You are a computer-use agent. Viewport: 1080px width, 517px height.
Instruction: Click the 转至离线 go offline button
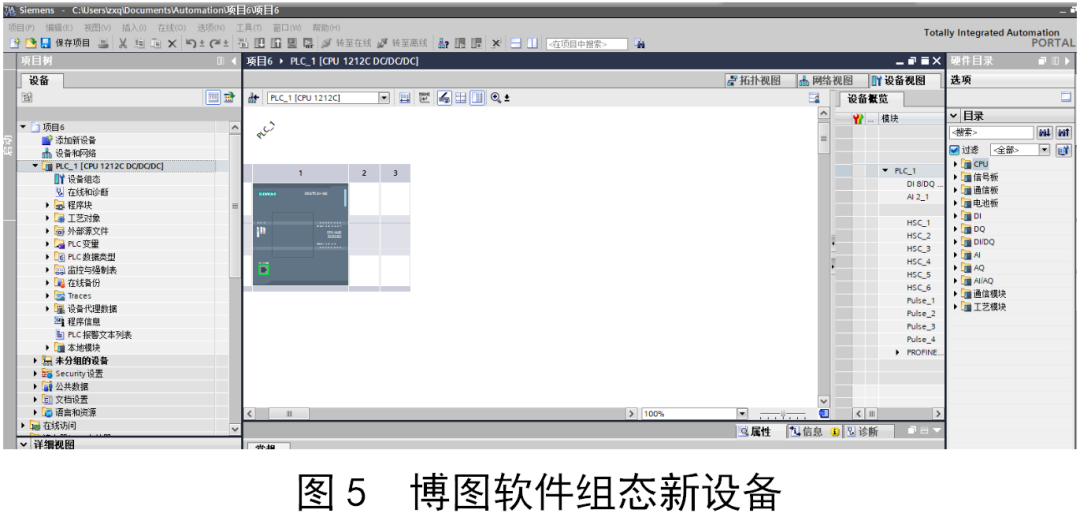402,43
